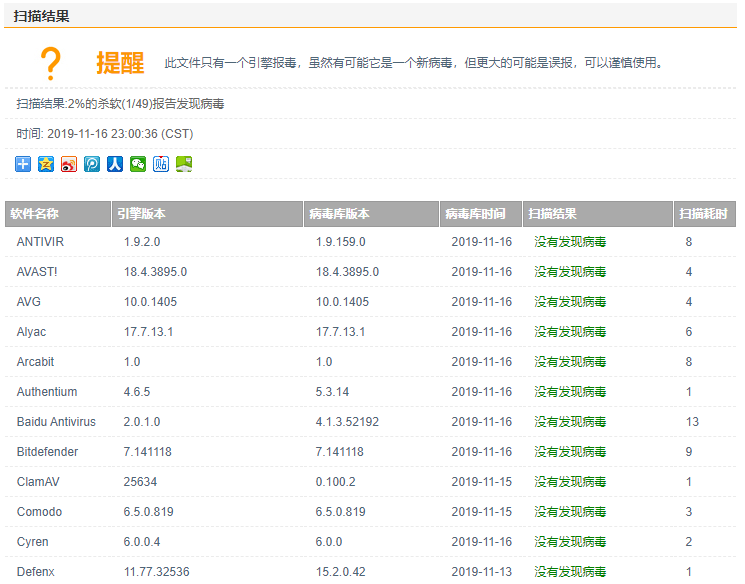Click Baidu Antivirus scan duration 13
Screen dimensions: 745x584
[x=692, y=421]
